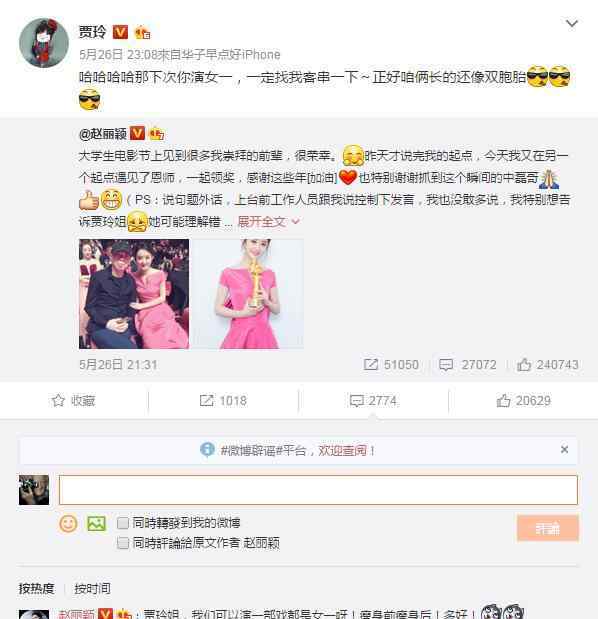Open Jia Ling's profile avatar

tap(44, 43)
